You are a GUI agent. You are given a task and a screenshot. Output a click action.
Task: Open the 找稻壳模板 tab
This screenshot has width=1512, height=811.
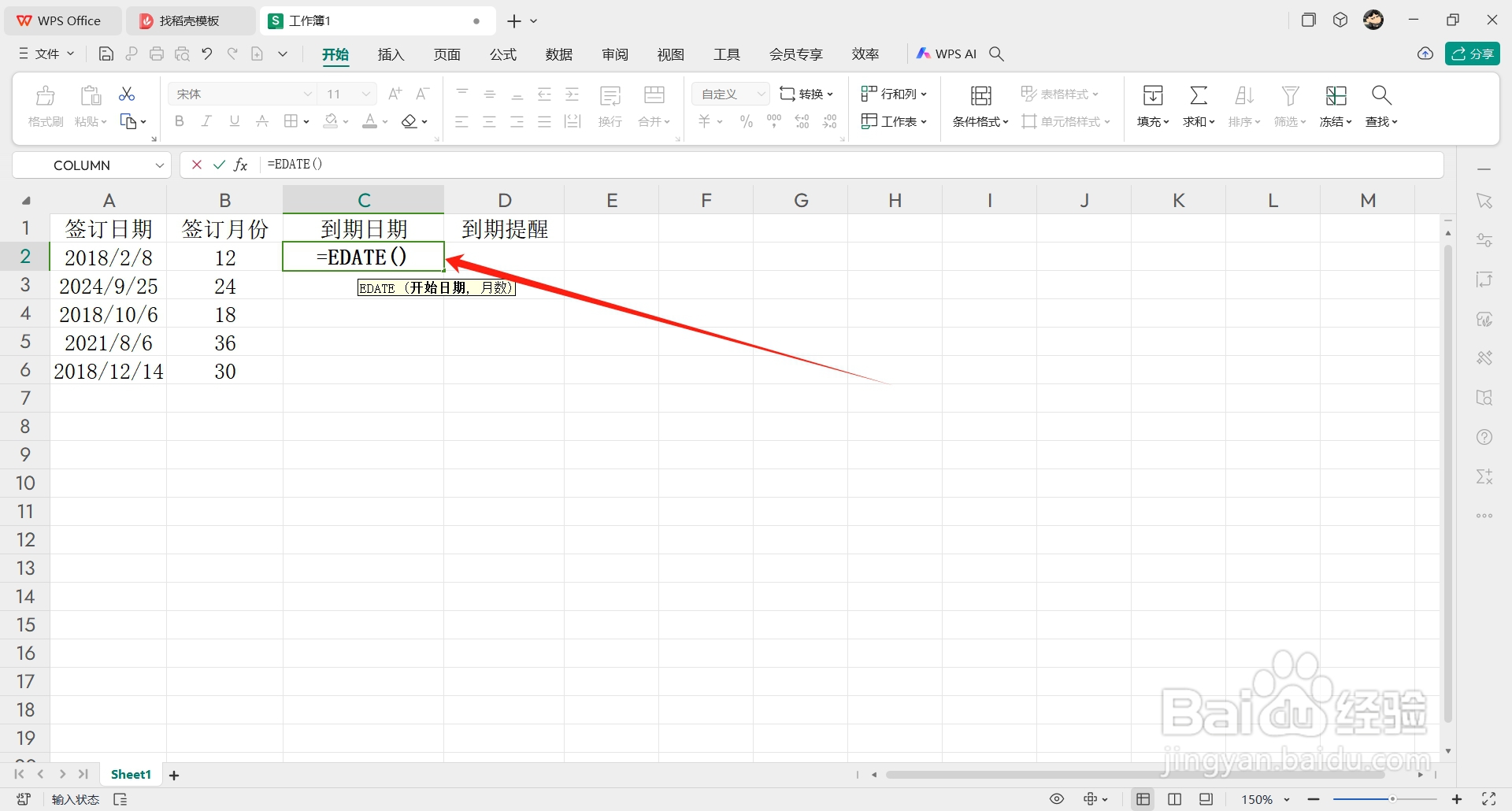(x=190, y=21)
